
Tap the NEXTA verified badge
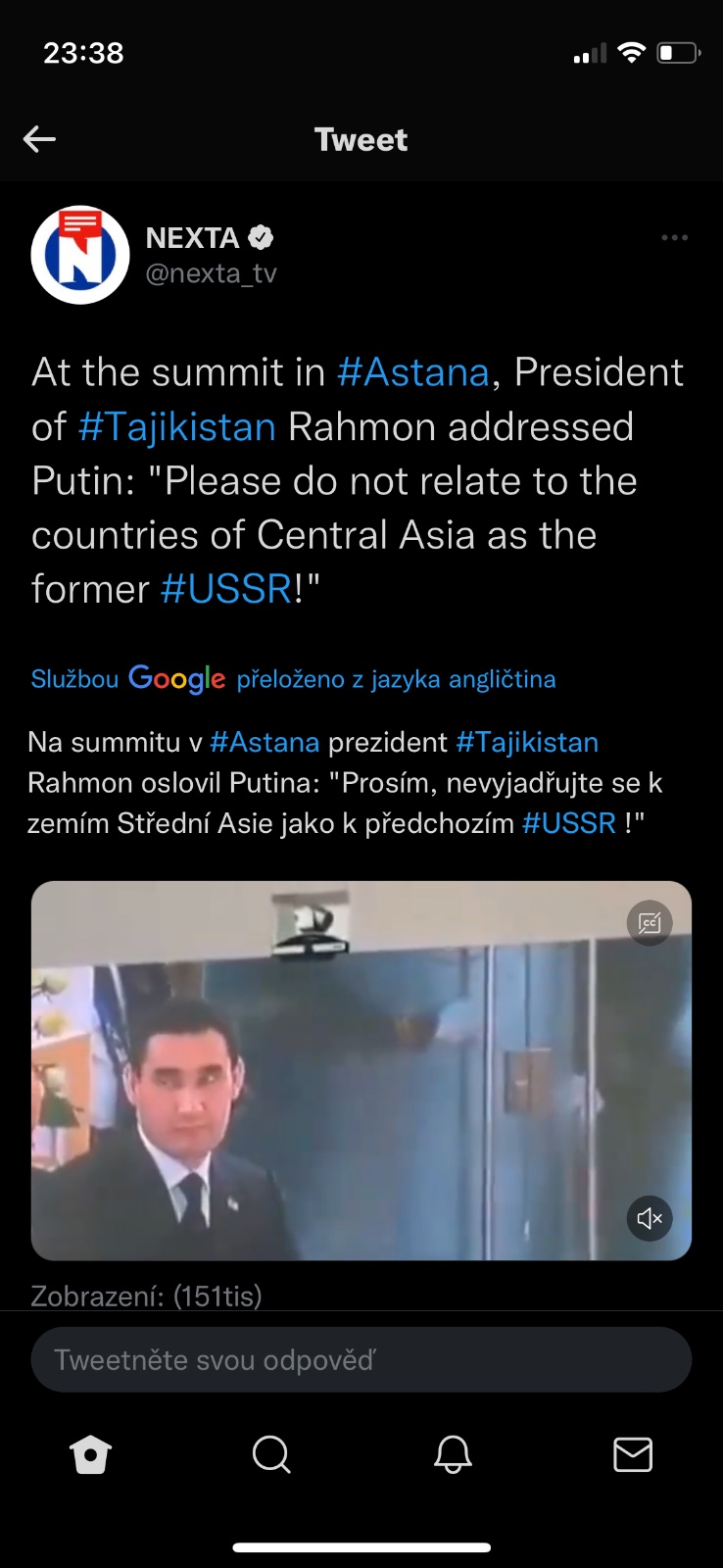[x=261, y=237]
